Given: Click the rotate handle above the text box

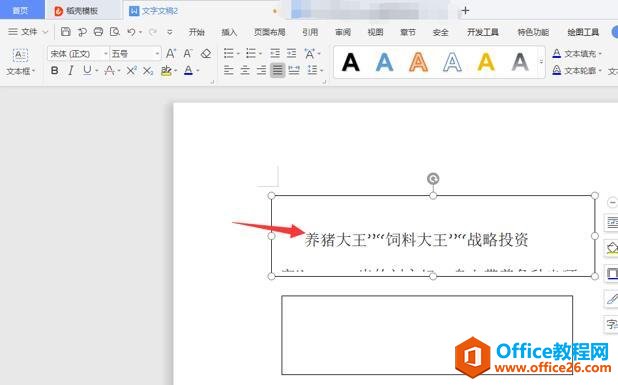Looking at the screenshot, I should click(433, 179).
